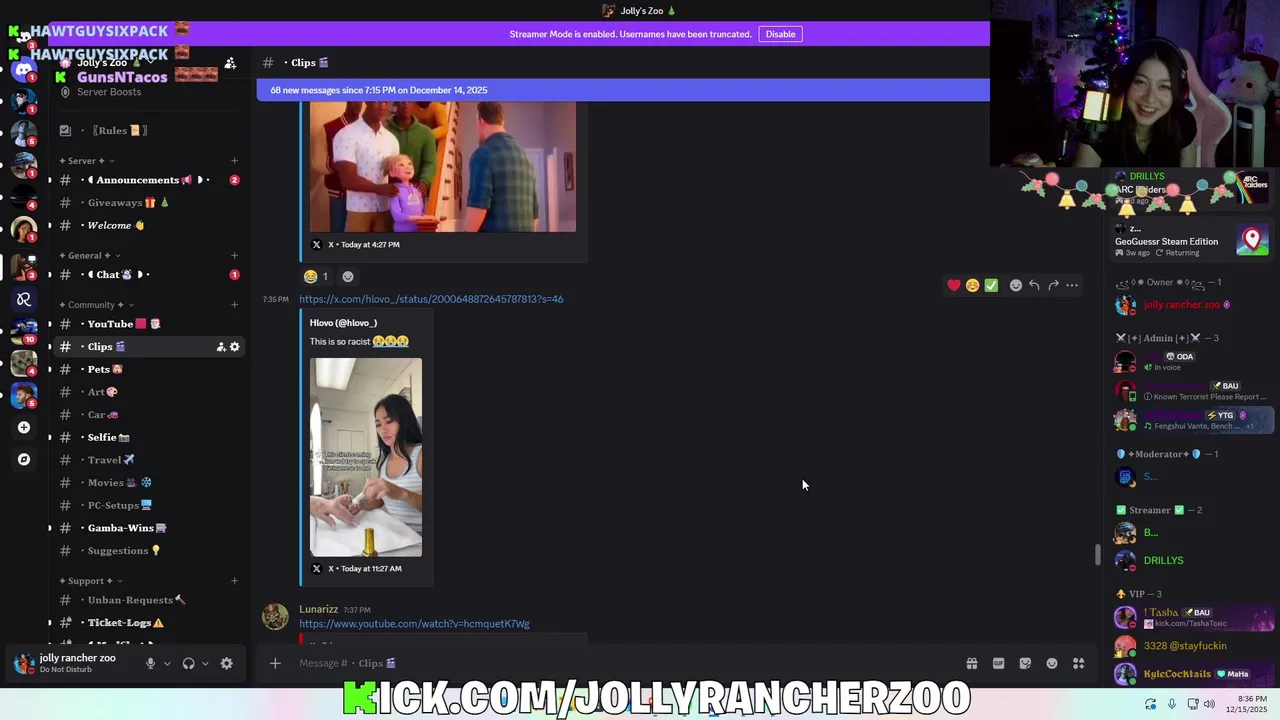Click Disable on Streamer Mode banner
Image resolution: width=1280 pixels, height=720 pixels.
[x=780, y=34]
